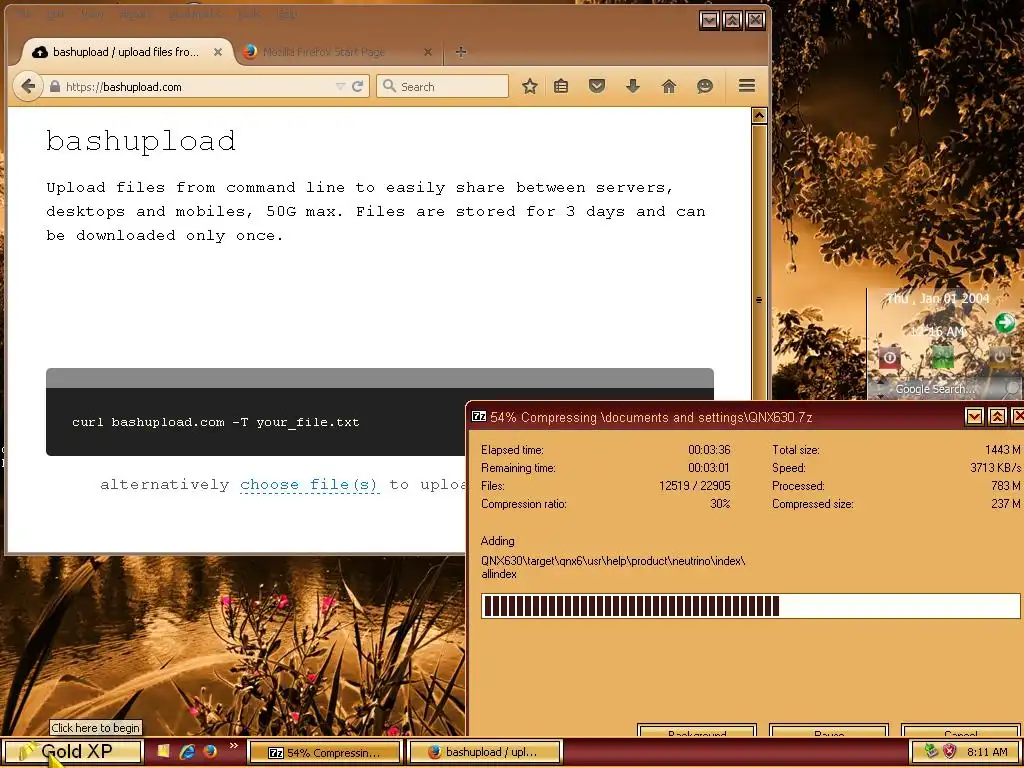Click the curl bashupload.com command text
The height and width of the screenshot is (768, 1024).
216,422
